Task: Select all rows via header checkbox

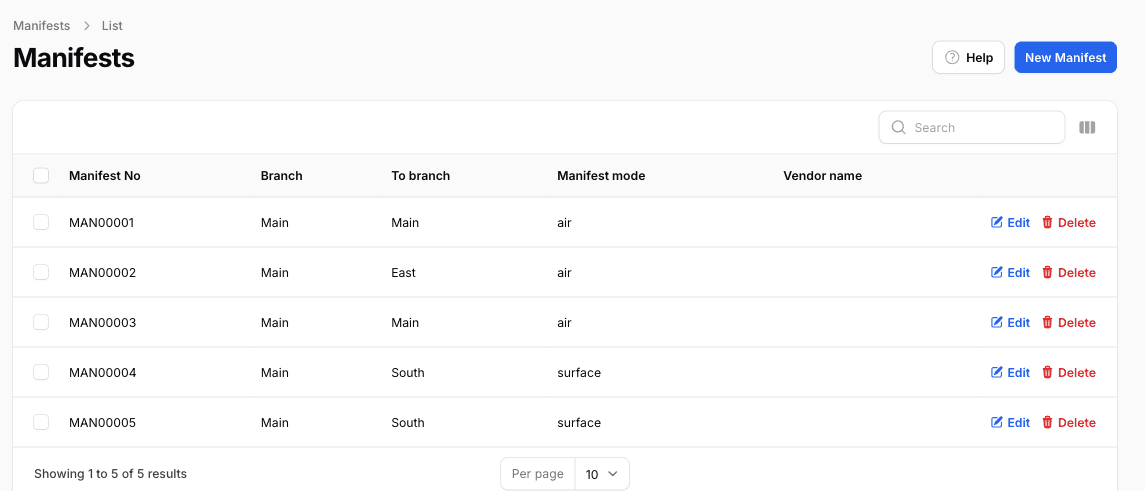Action: click(x=41, y=175)
